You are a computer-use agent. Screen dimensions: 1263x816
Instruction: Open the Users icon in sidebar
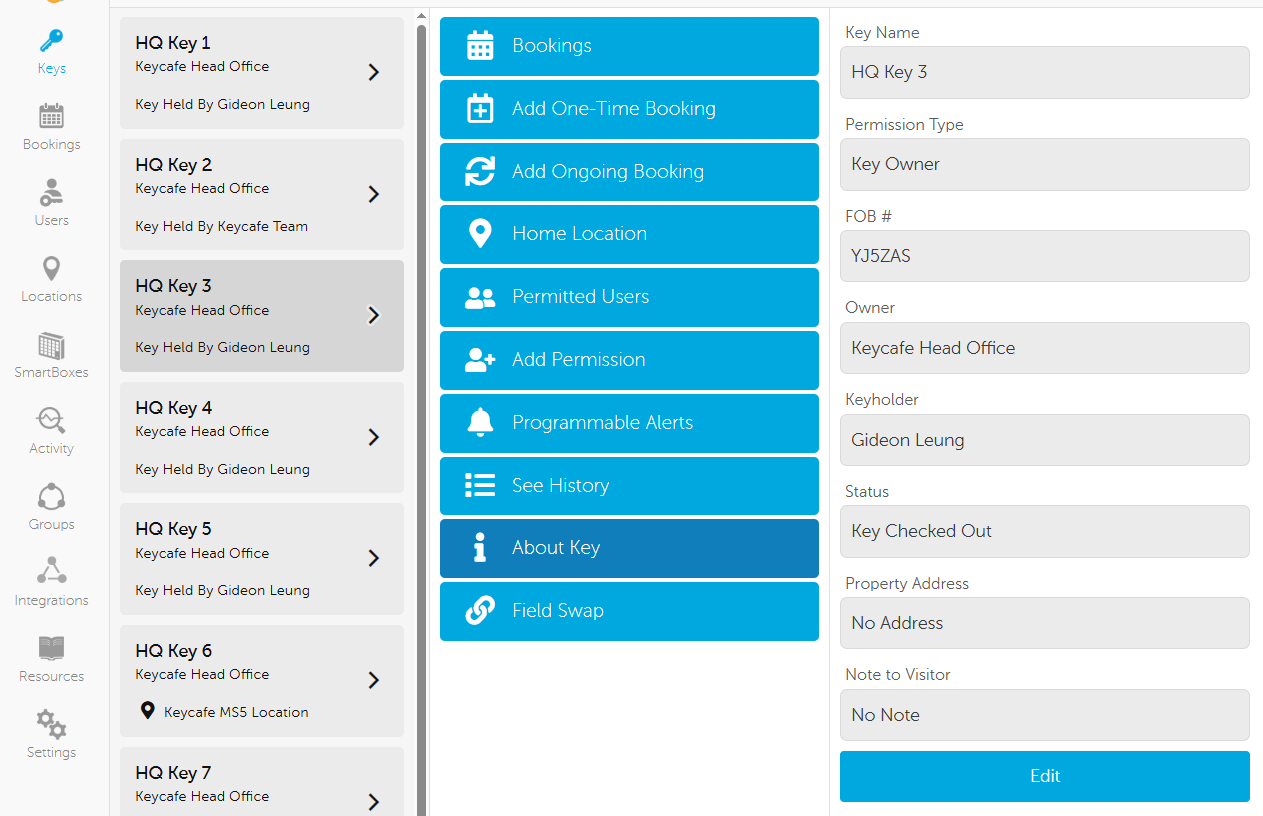coord(51,192)
